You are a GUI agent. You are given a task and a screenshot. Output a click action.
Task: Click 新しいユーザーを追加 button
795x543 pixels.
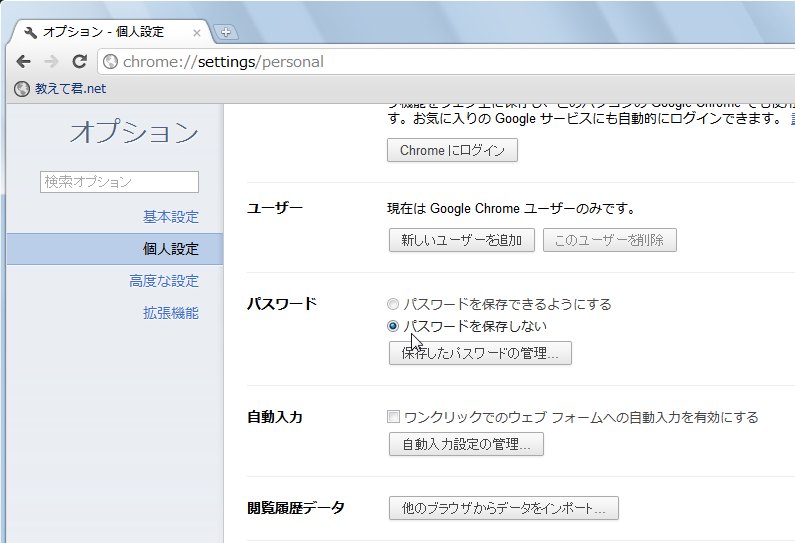click(x=461, y=240)
